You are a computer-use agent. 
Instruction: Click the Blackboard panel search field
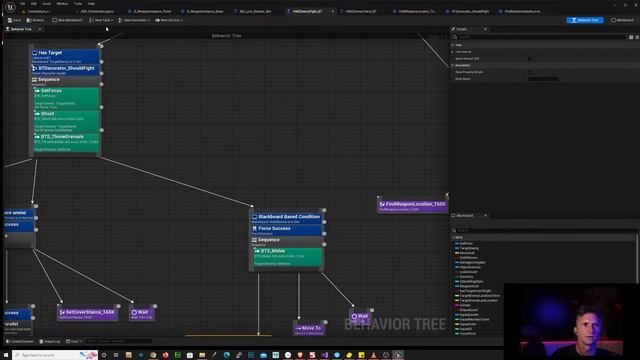[544, 231]
